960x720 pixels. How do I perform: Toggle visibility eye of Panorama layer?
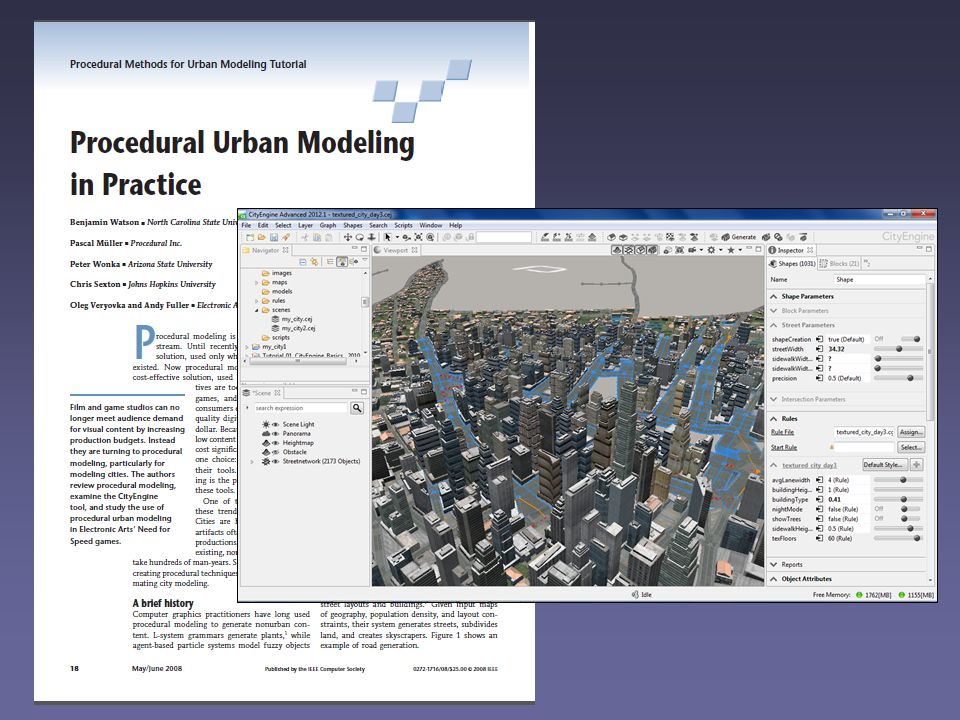tap(276, 433)
